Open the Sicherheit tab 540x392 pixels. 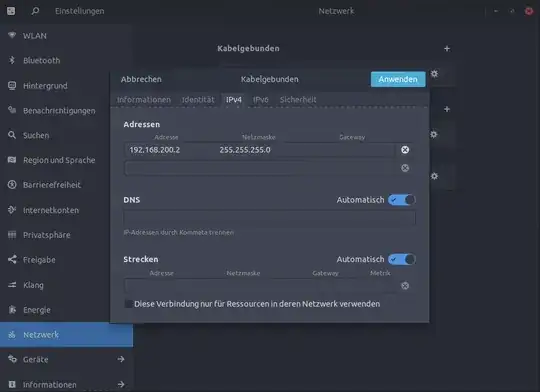[x=298, y=100]
